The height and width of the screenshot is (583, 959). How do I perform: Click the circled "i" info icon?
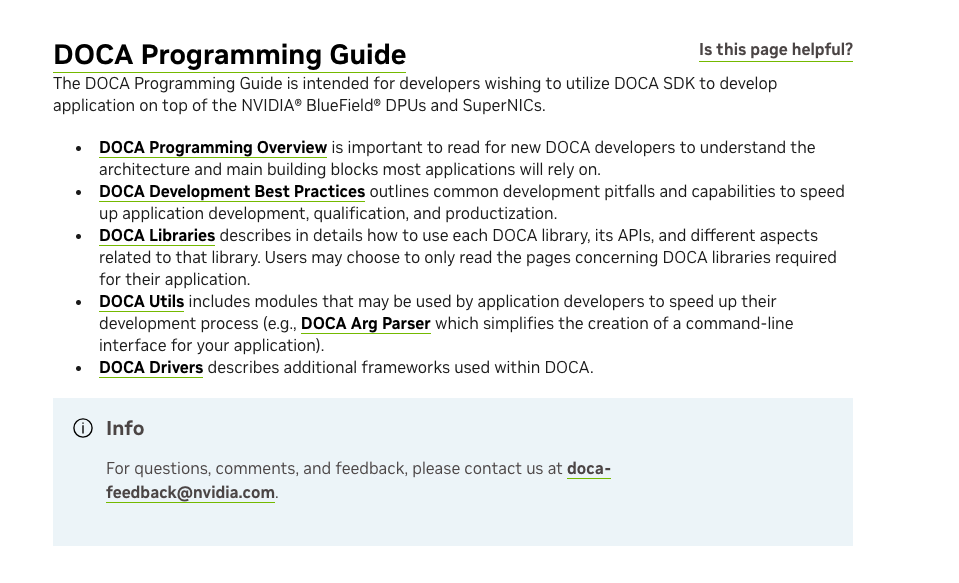click(83, 429)
